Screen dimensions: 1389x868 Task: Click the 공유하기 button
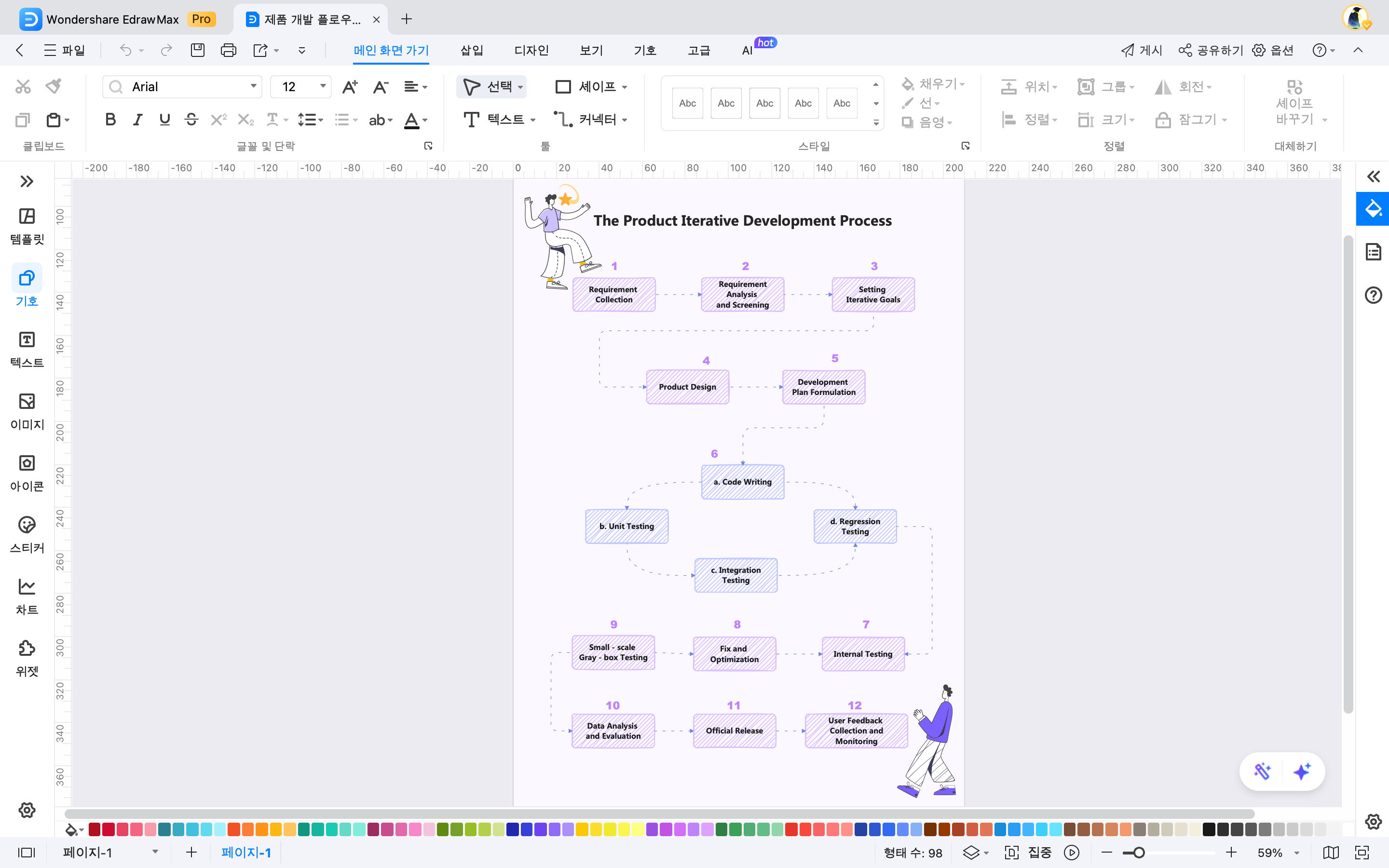click(1210, 50)
